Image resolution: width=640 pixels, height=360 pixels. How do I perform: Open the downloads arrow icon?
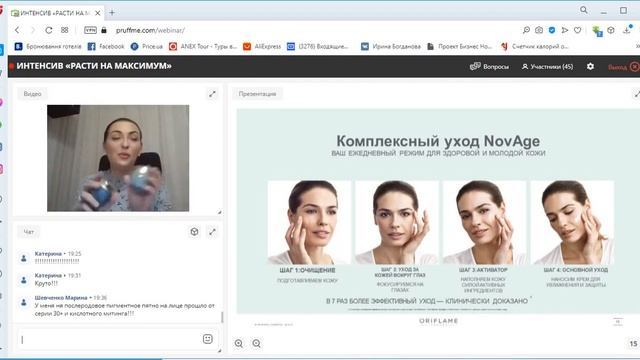627,30
